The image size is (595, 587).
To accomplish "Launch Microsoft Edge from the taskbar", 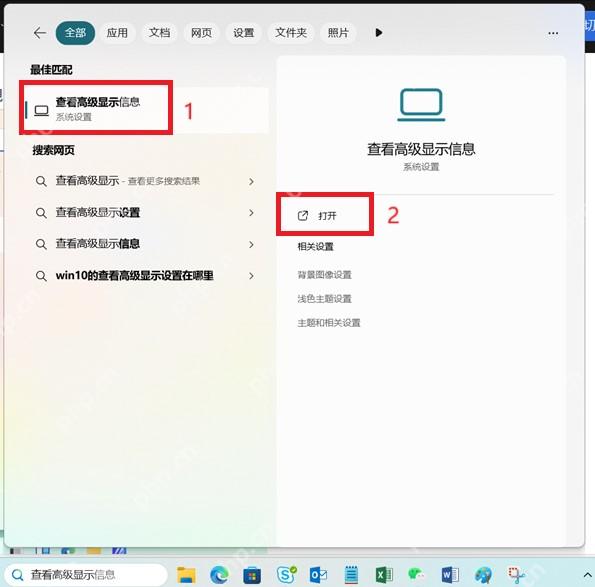I will point(219,575).
